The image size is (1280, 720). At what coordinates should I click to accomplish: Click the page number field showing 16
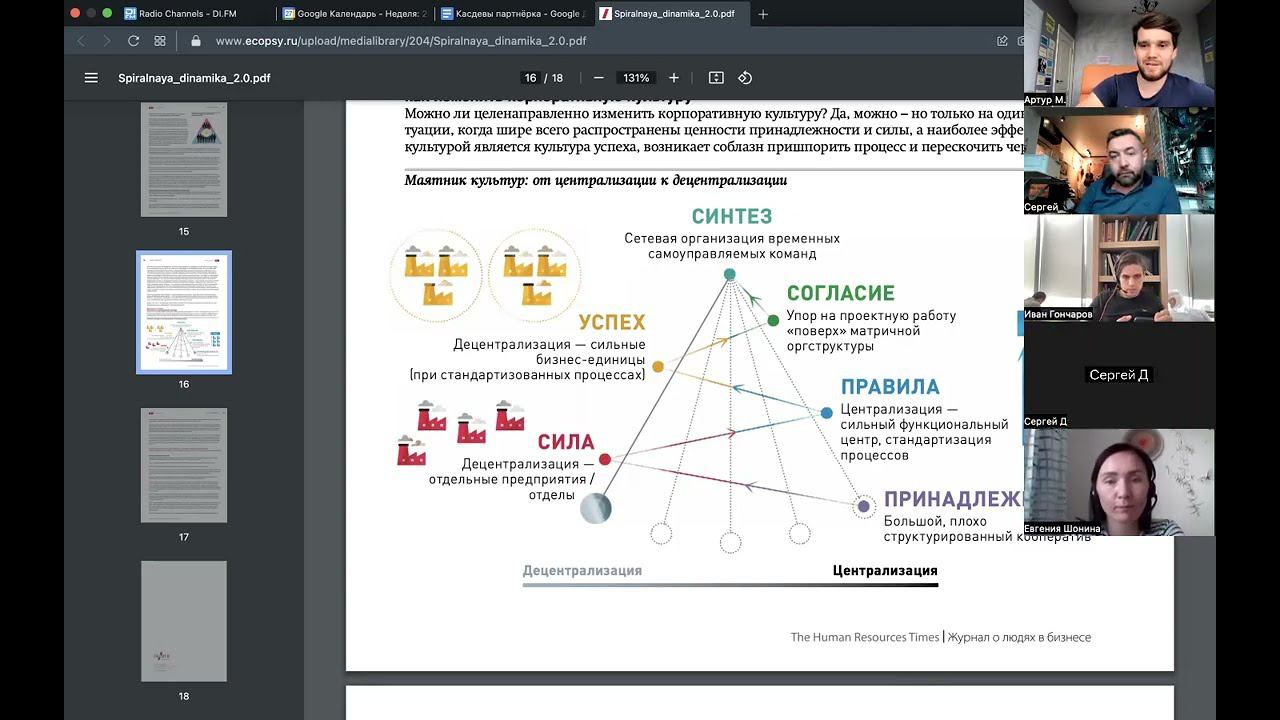point(531,78)
